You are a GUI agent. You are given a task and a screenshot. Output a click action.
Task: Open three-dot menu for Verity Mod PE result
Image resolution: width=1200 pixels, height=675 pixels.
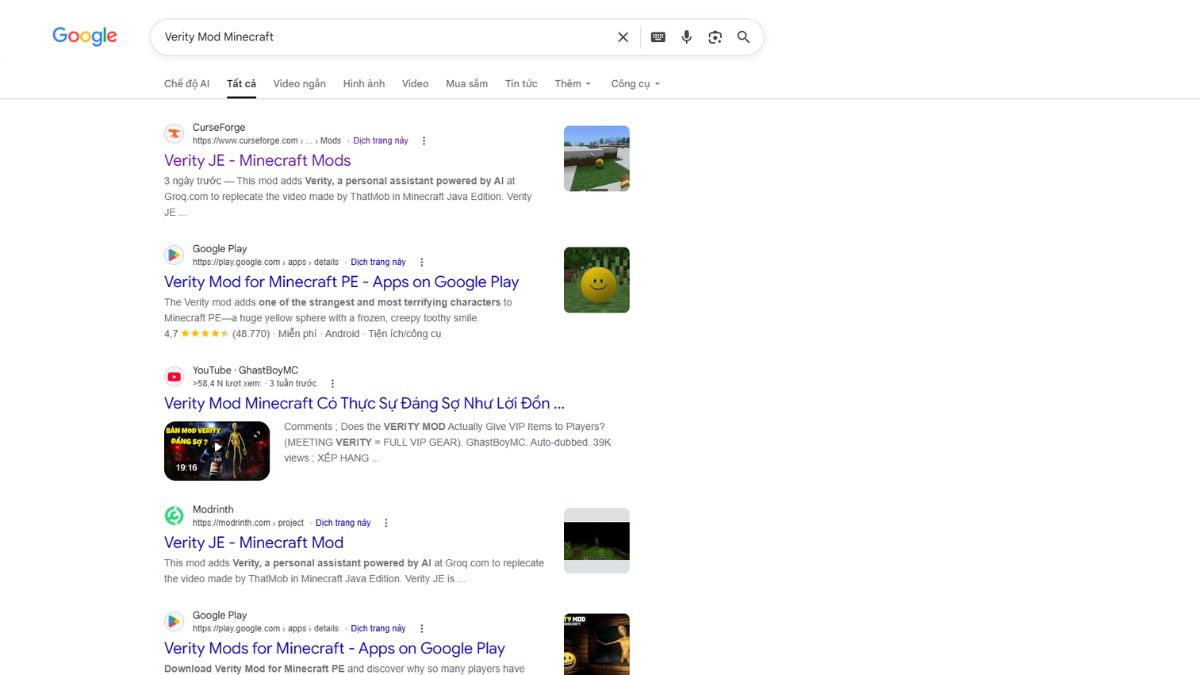[x=422, y=262]
